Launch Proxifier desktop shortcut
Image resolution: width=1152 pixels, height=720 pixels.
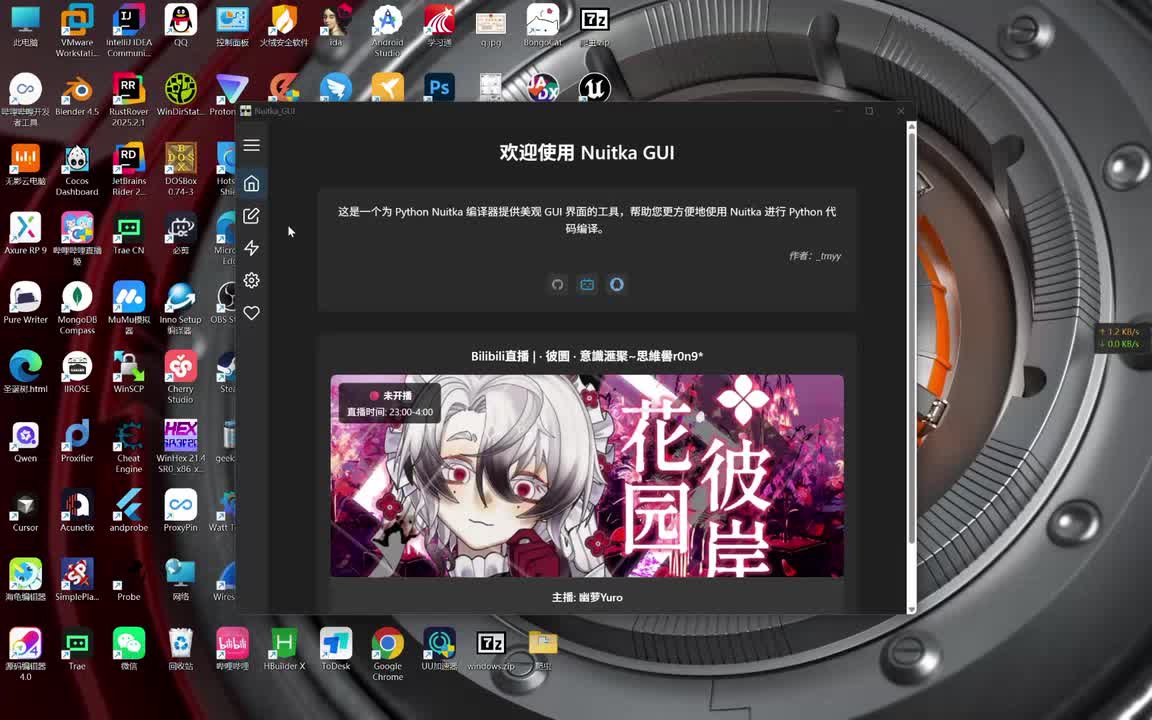point(77,442)
